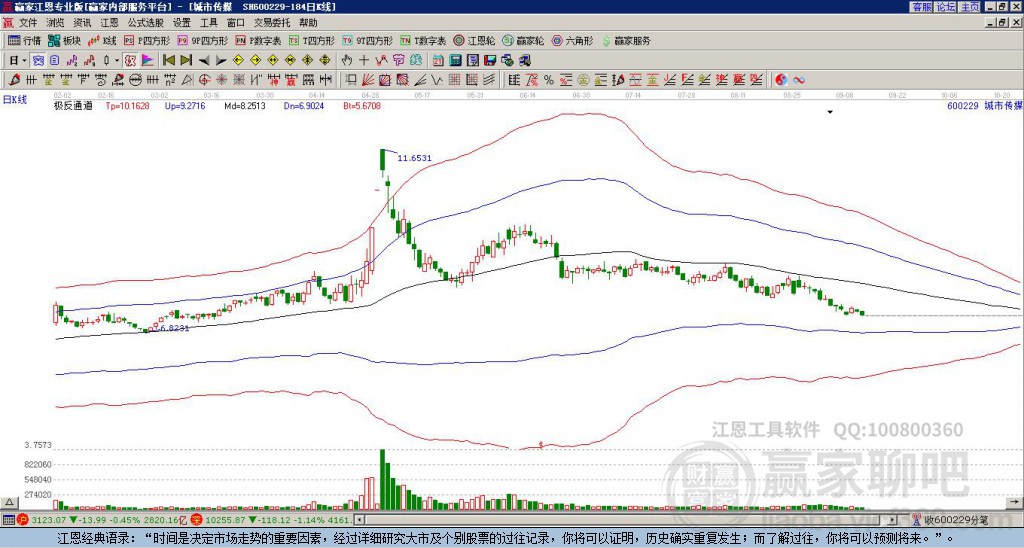Select the percent % tool
This screenshot has width=1024, height=548.
click(549, 80)
